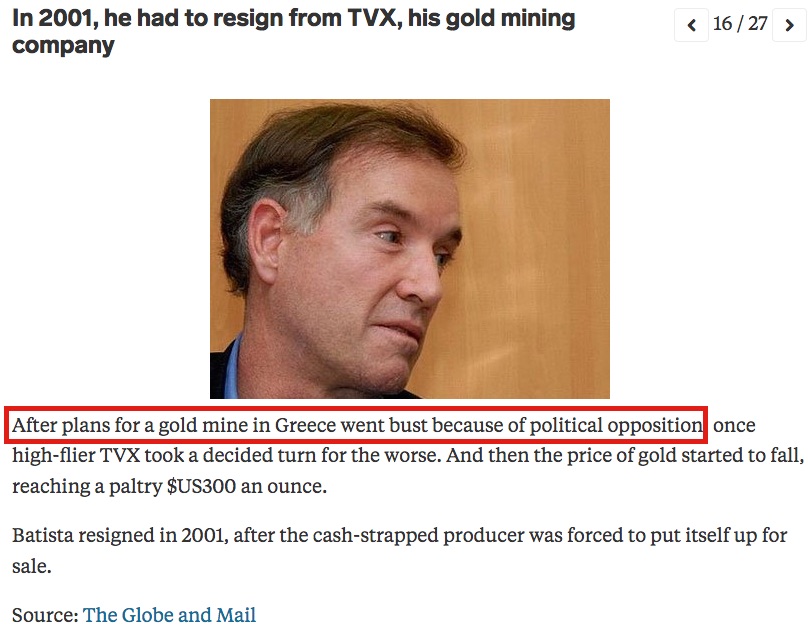Open The Globe and Mail source link

click(170, 615)
